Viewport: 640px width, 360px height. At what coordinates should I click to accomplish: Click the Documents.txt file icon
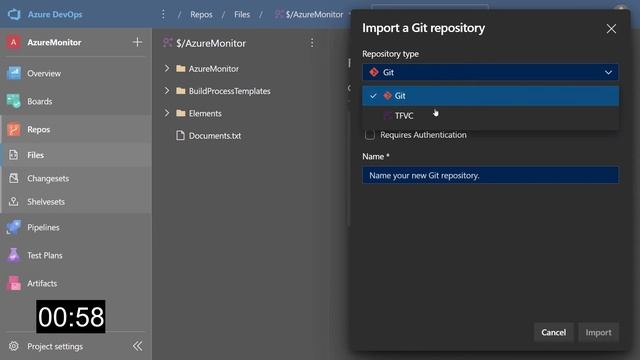(x=180, y=135)
